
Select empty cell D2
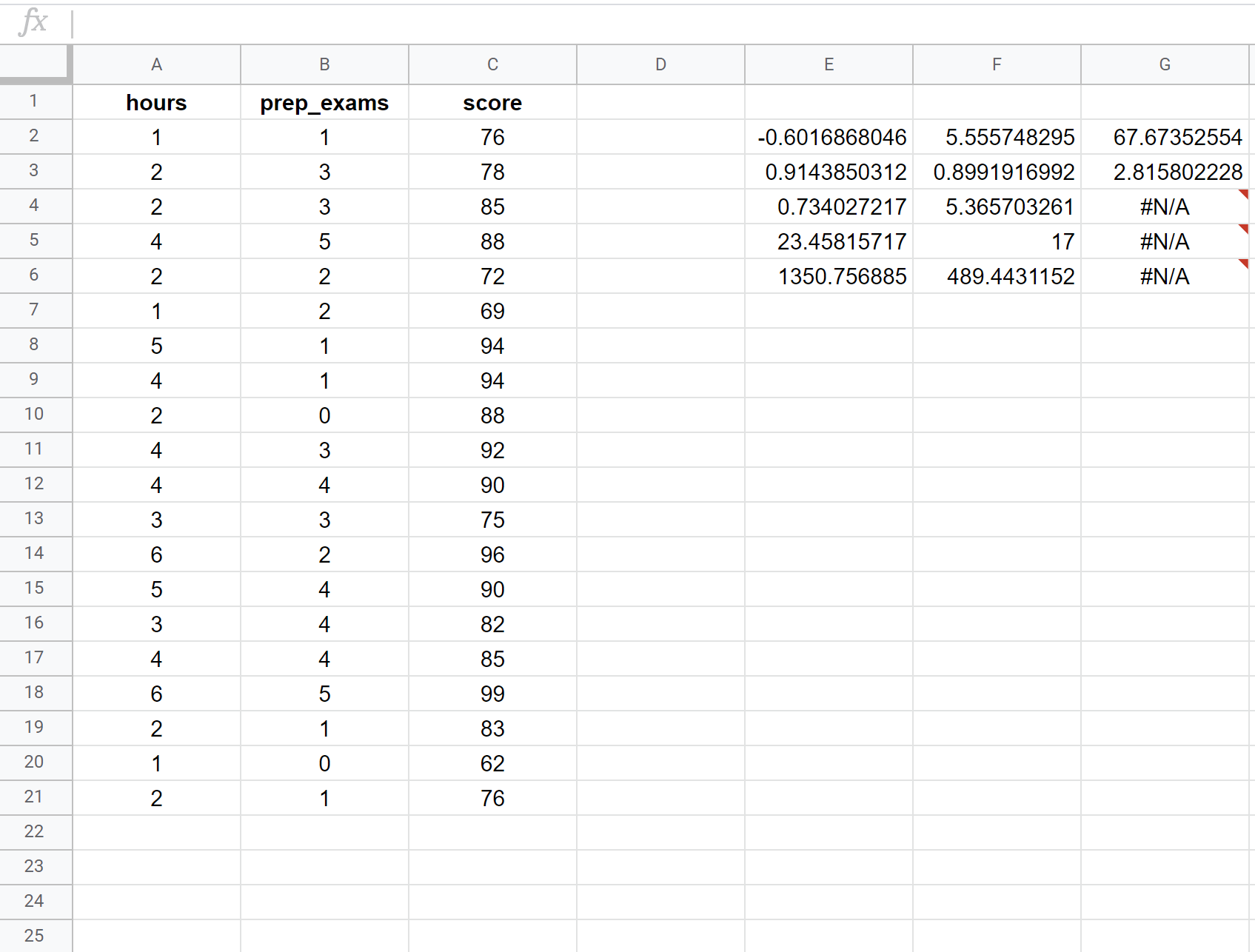click(660, 137)
